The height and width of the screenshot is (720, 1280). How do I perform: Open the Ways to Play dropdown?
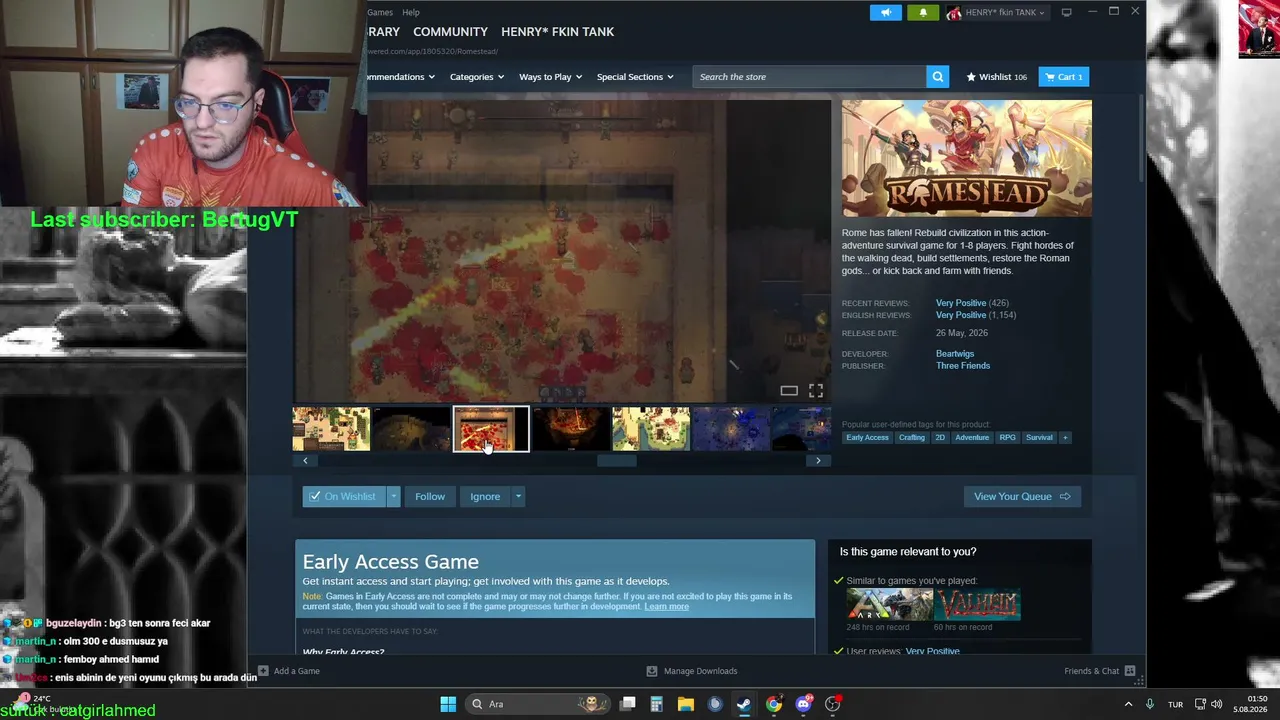click(x=550, y=77)
